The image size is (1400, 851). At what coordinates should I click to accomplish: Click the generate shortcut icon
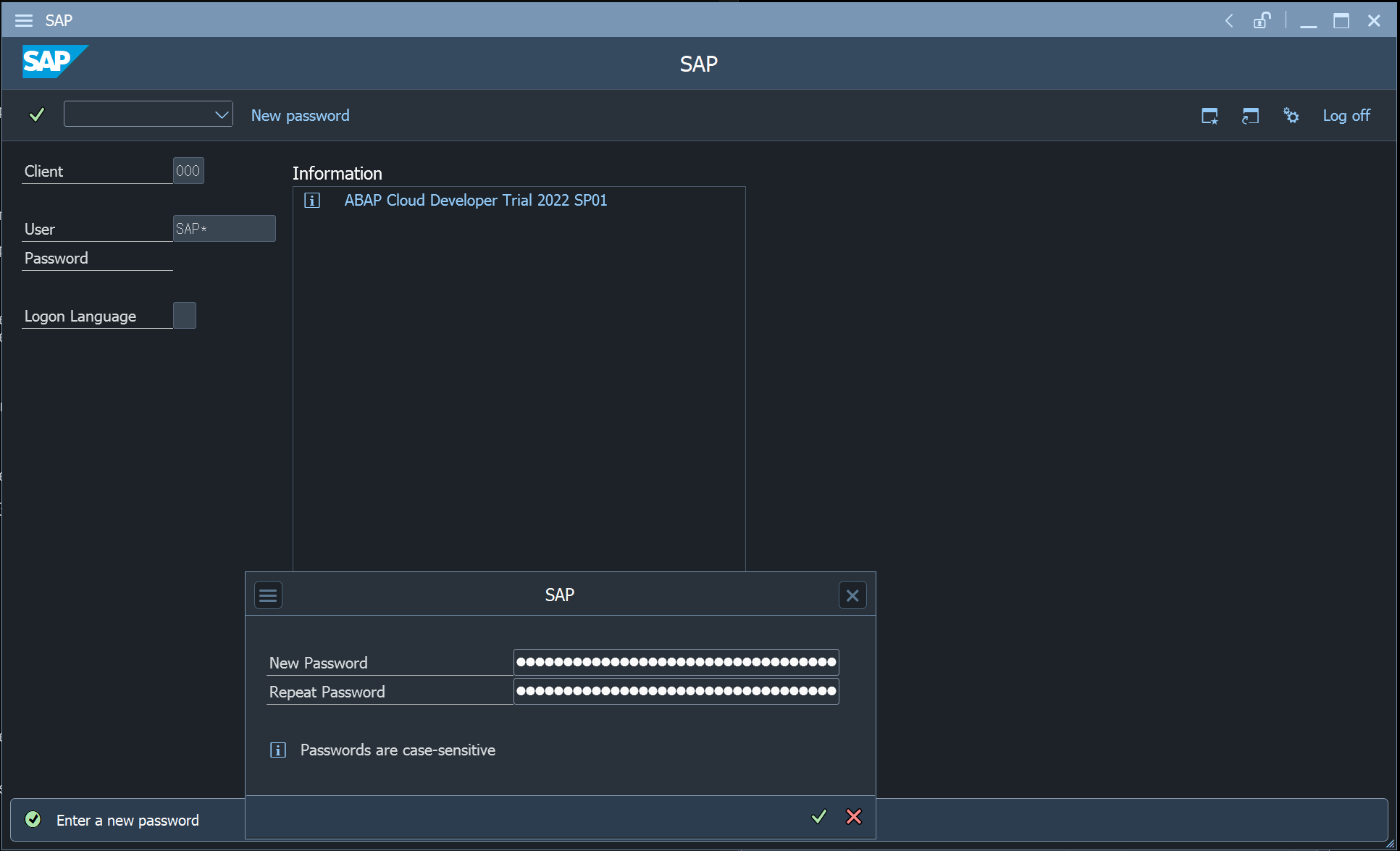pyautogui.click(x=1250, y=116)
